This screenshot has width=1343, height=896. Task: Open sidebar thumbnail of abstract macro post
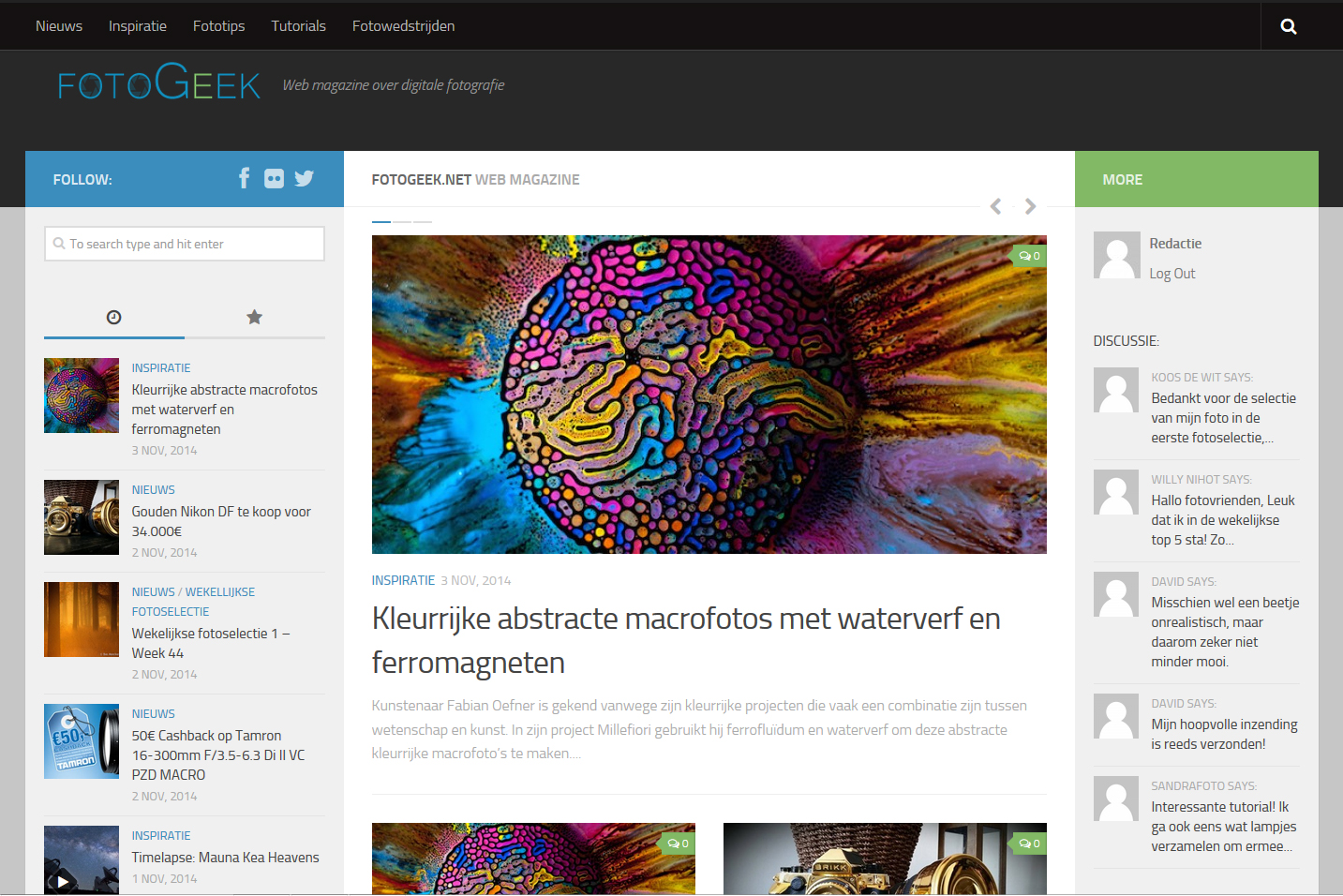click(82, 396)
